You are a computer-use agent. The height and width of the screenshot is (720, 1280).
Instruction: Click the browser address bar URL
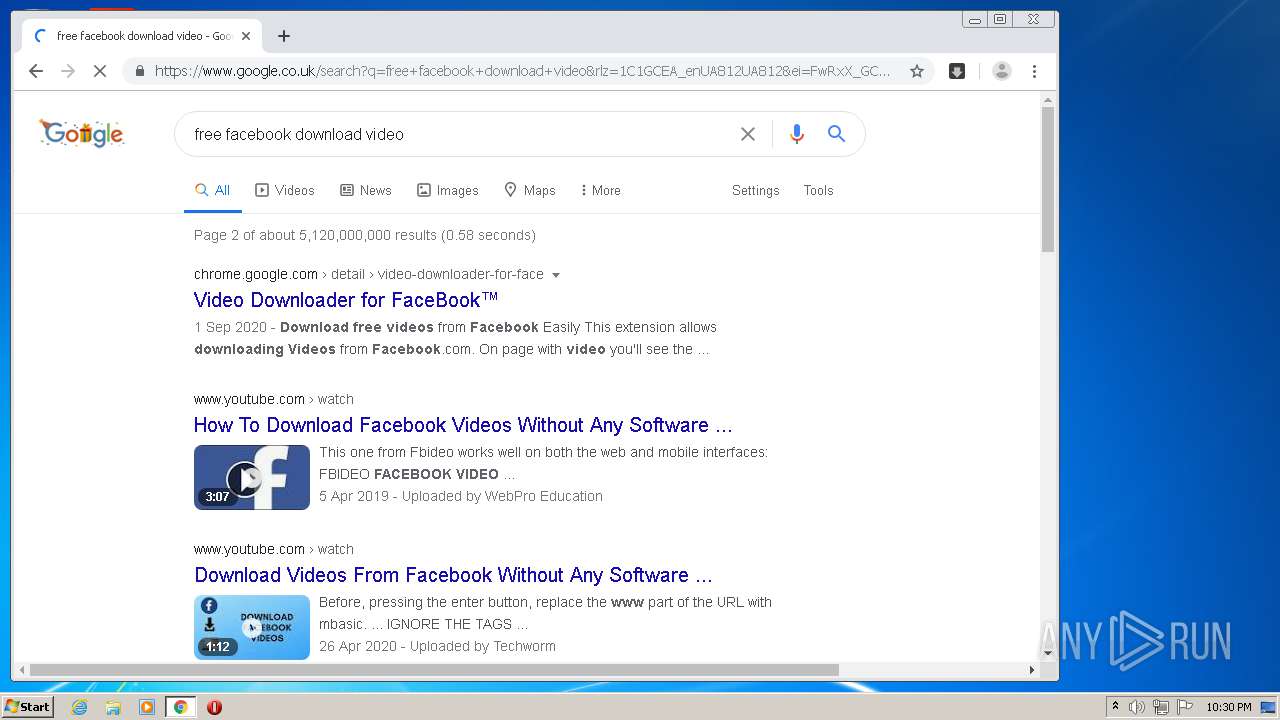tap(522, 71)
